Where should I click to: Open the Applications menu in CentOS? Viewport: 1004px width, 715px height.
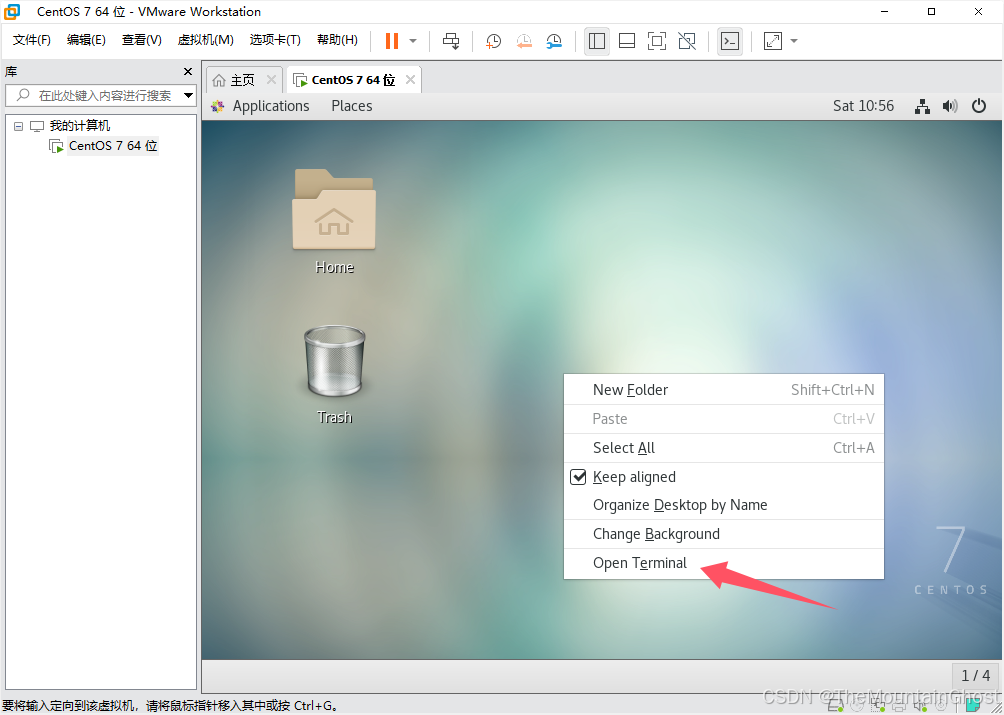coord(271,106)
